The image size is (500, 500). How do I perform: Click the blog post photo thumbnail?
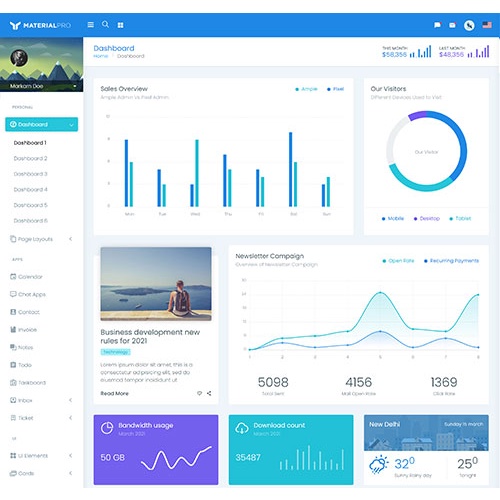point(156,284)
